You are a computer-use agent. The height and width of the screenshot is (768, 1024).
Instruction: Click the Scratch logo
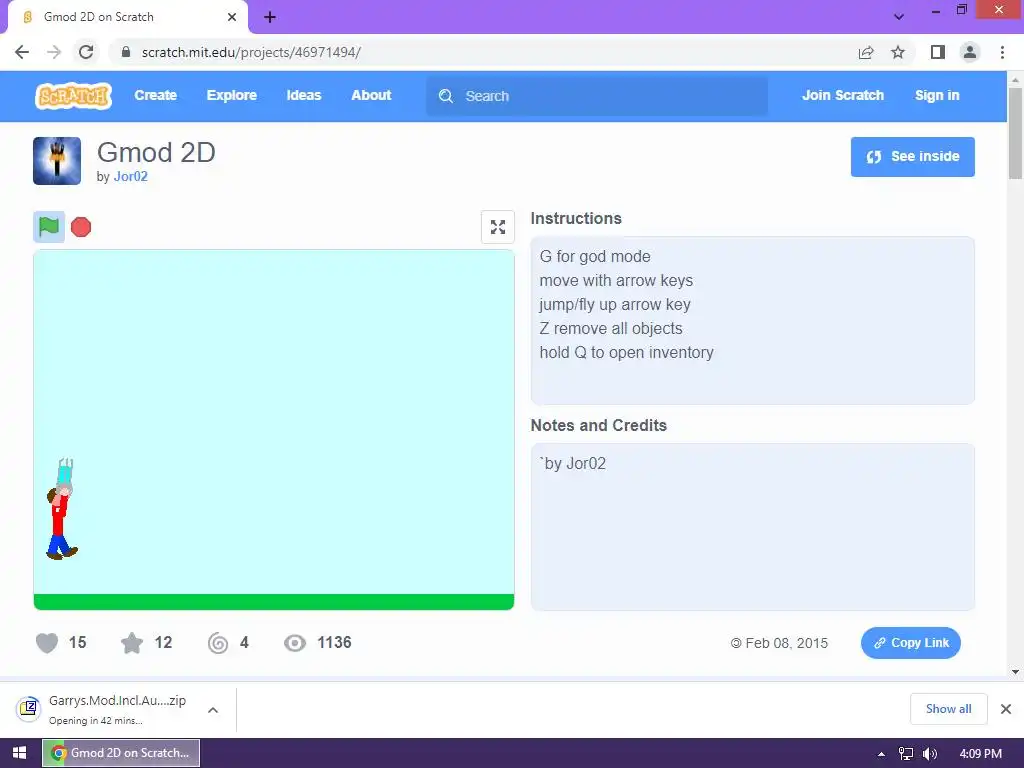(x=74, y=96)
